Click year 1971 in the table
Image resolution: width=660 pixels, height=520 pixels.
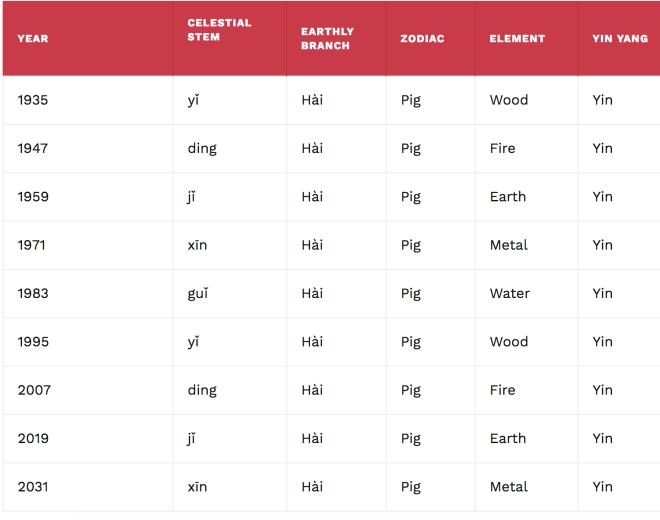pyautogui.click(x=33, y=245)
